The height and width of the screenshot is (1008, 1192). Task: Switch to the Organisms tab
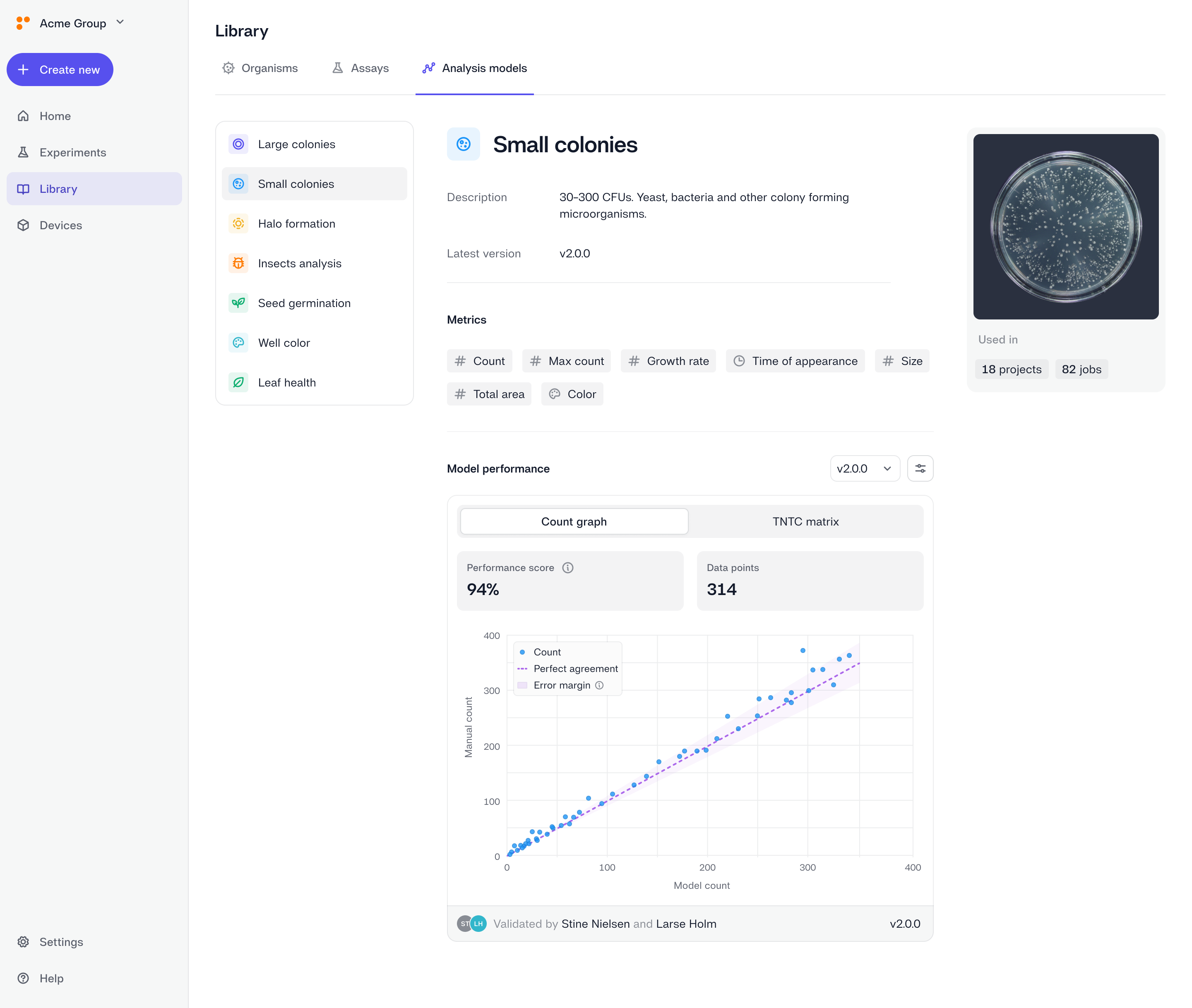coord(260,68)
